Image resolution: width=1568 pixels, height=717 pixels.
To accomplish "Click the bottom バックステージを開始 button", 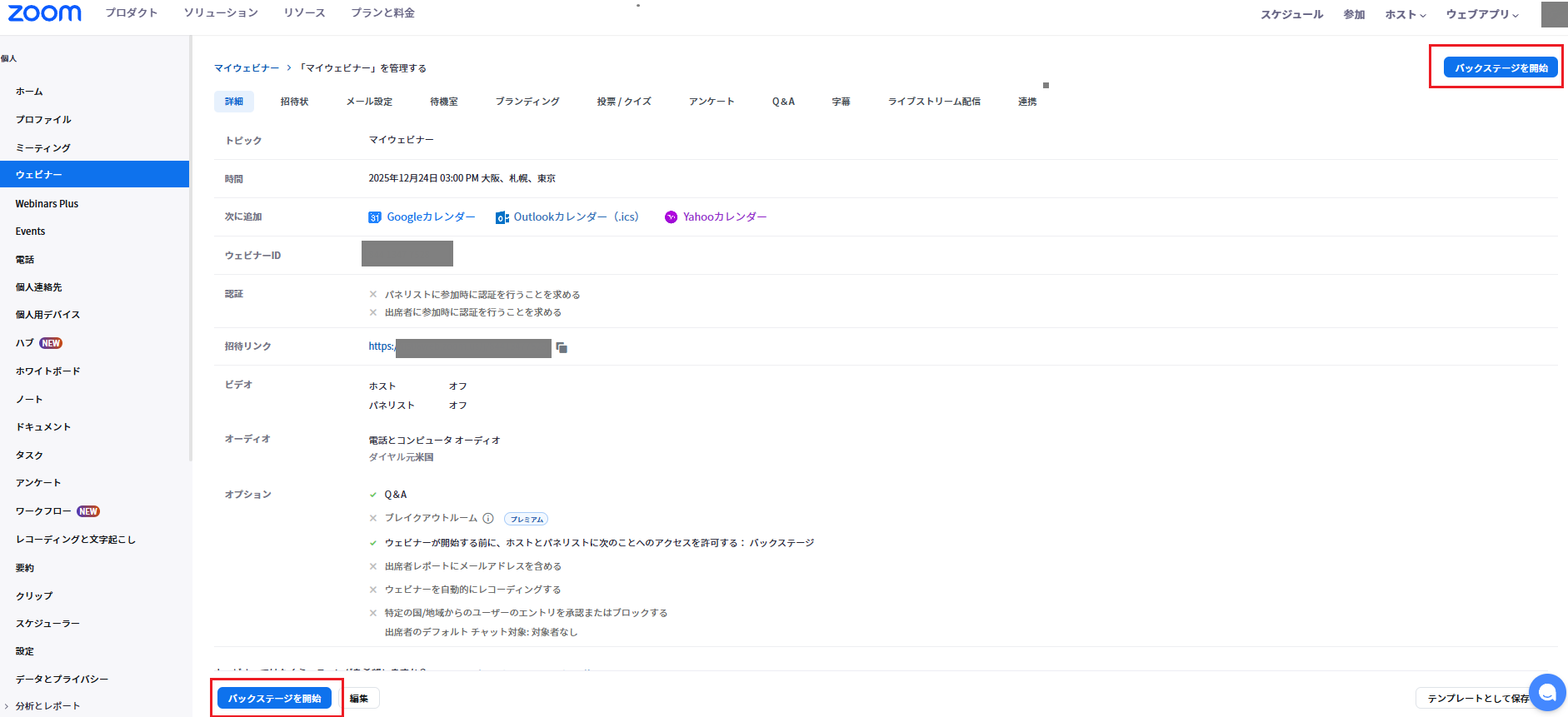I will pos(274,699).
